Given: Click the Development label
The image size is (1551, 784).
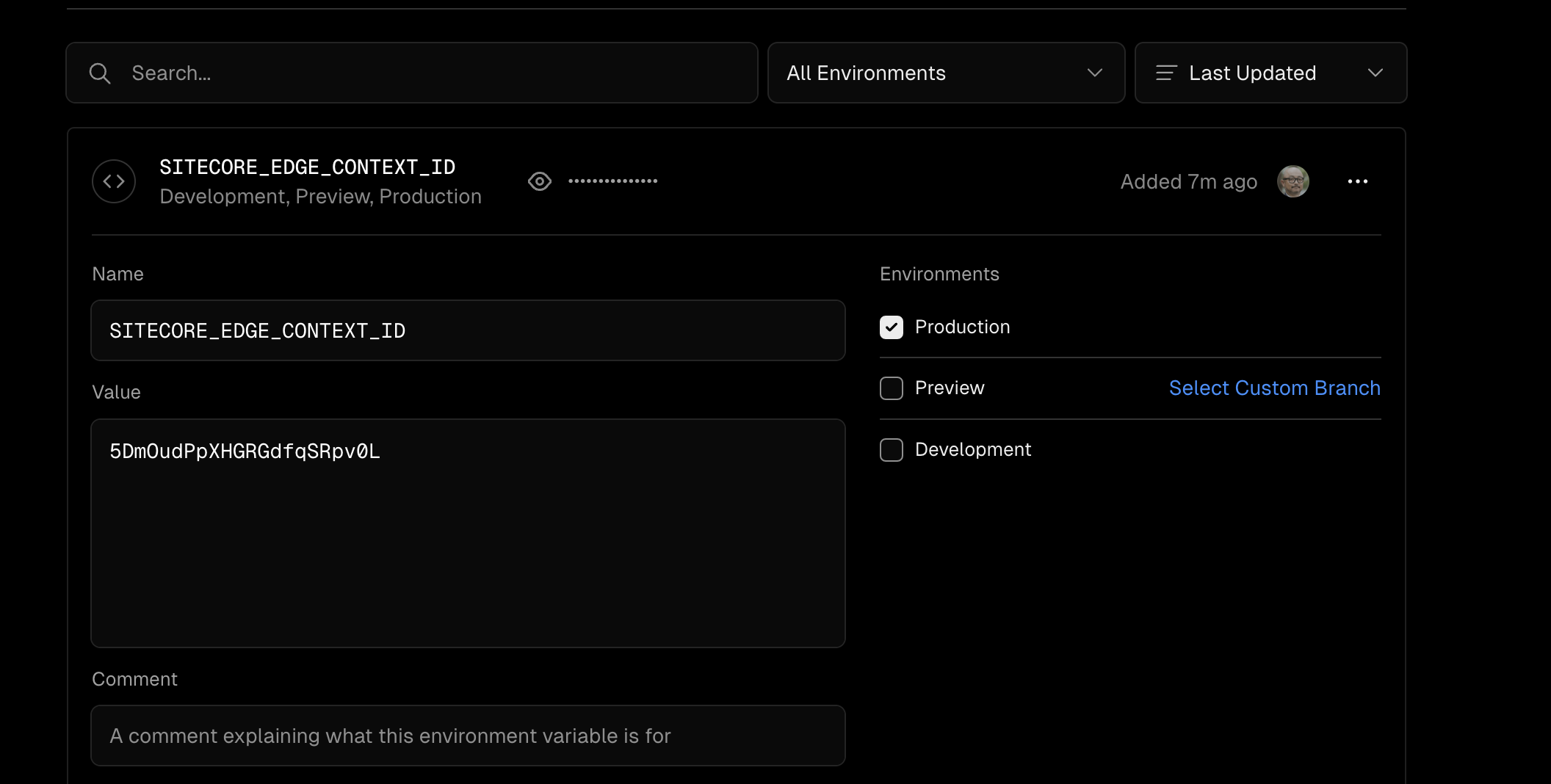Looking at the screenshot, I should (x=973, y=450).
